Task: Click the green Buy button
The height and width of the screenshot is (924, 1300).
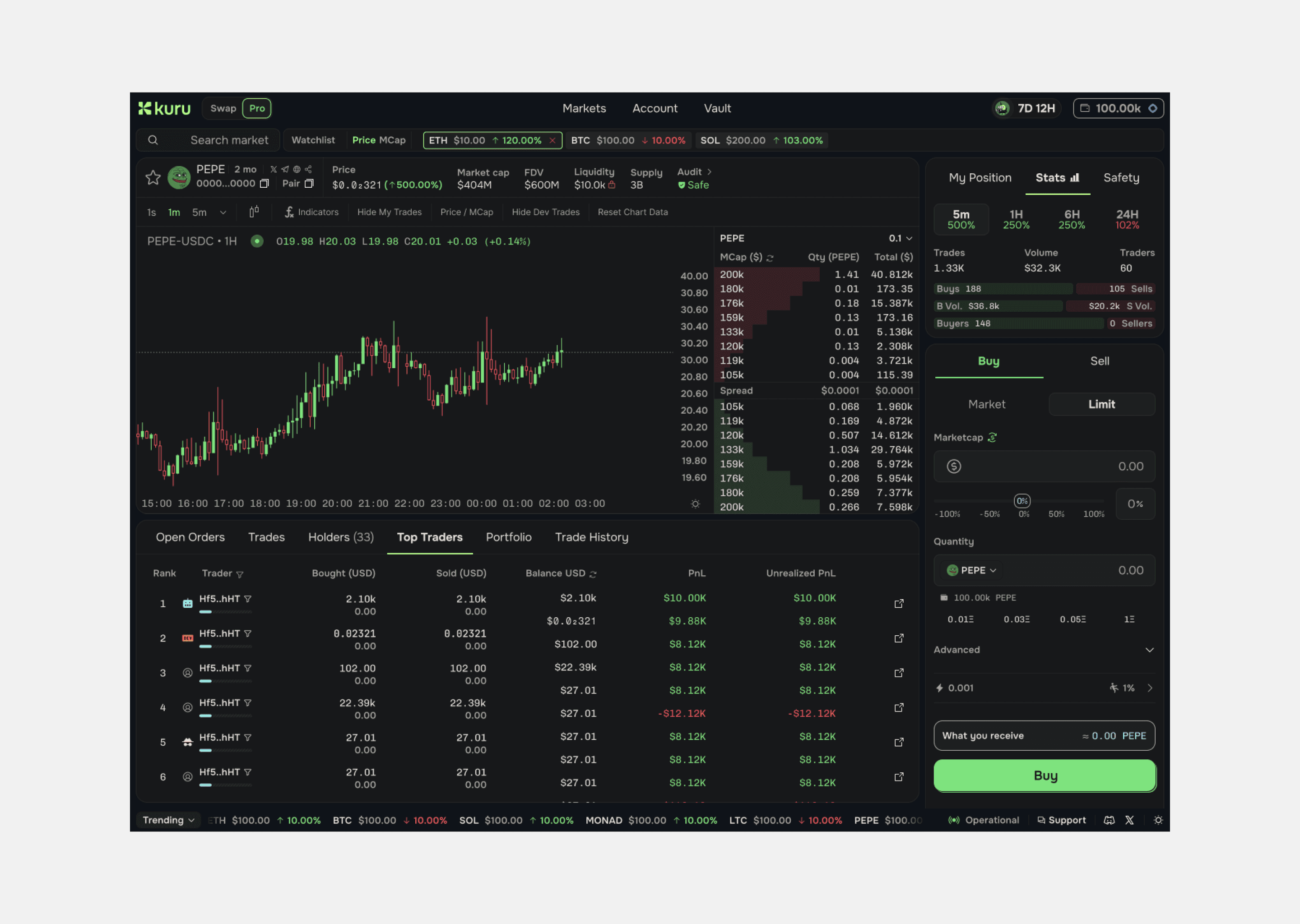Action: [1045, 776]
